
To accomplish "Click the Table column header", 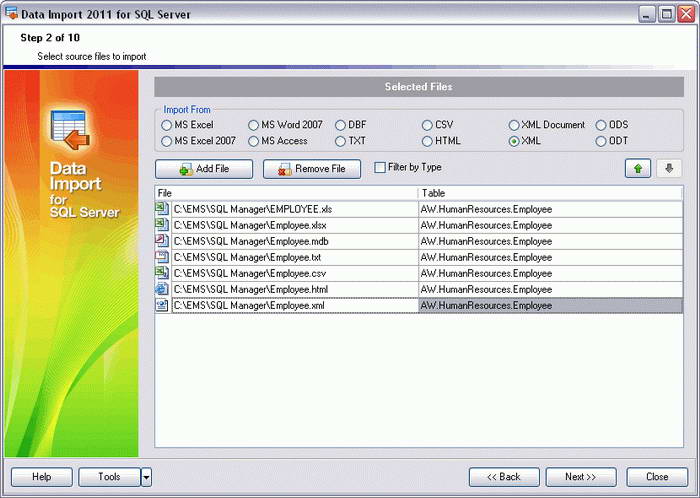I will (x=550, y=193).
